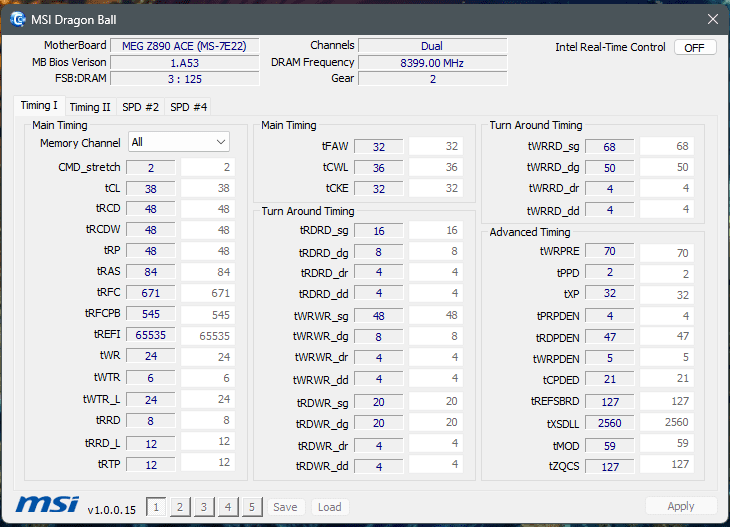Switch to the Timing II tab
The image size is (730, 527).
(90, 107)
